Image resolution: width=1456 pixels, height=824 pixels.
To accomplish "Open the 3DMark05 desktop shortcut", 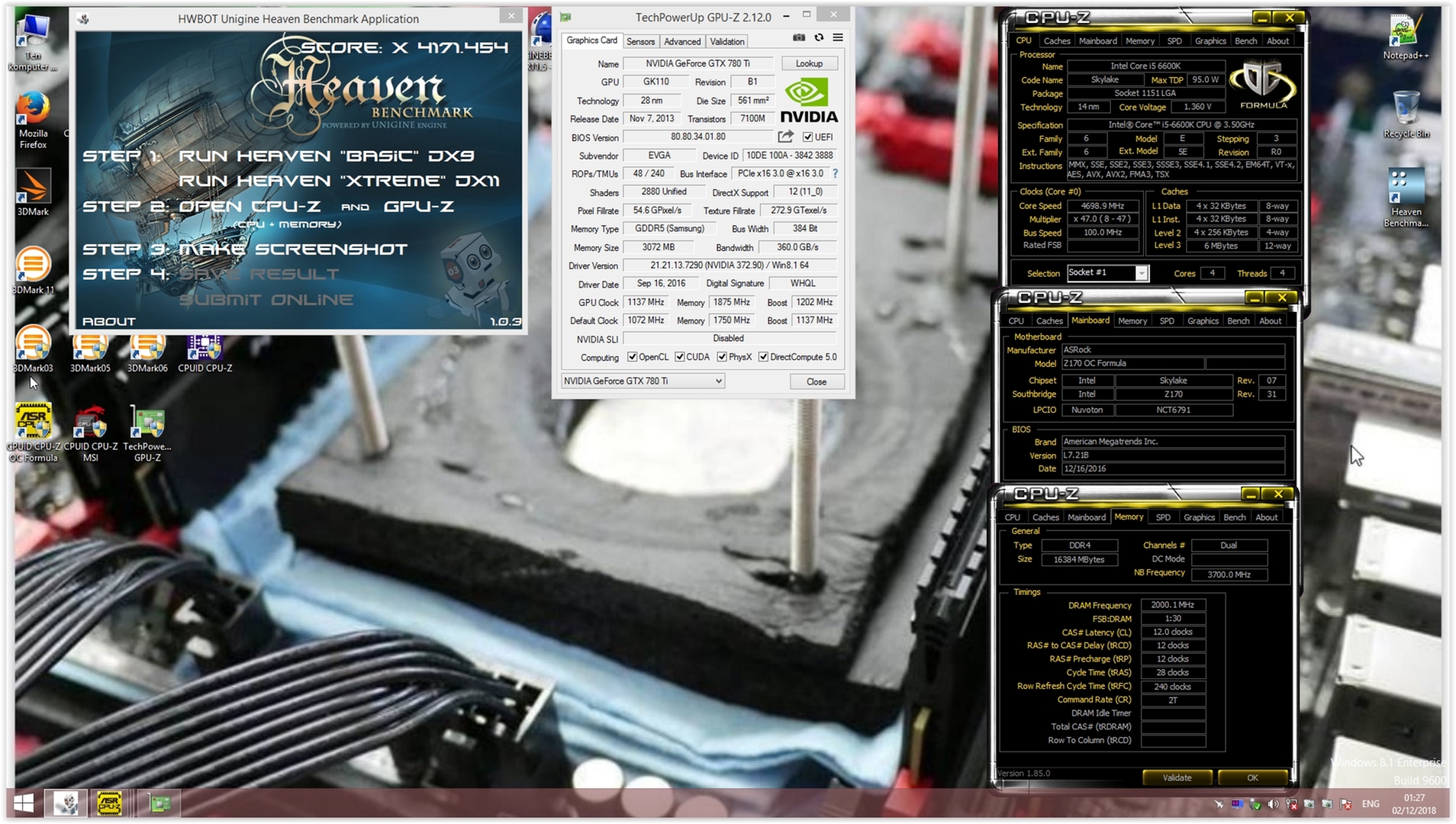I will tap(90, 354).
